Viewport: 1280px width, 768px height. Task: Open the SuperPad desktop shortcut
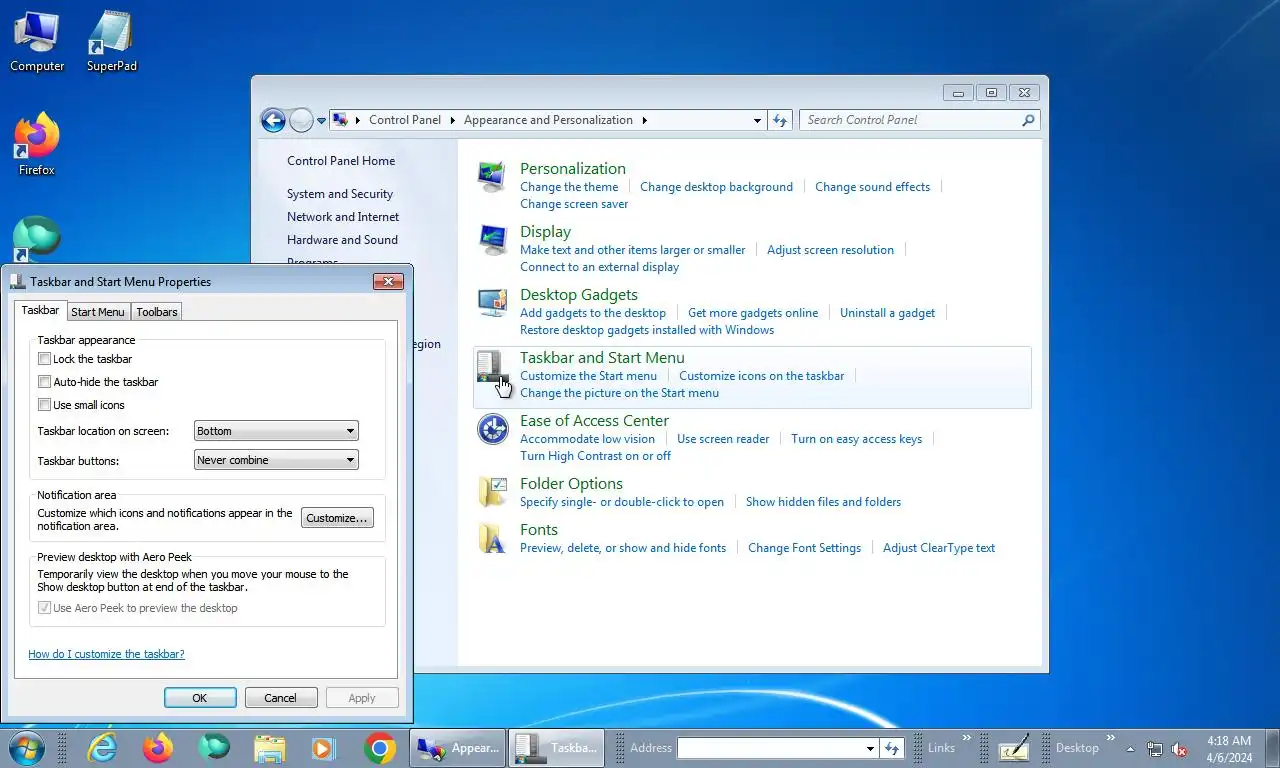pyautogui.click(x=111, y=42)
